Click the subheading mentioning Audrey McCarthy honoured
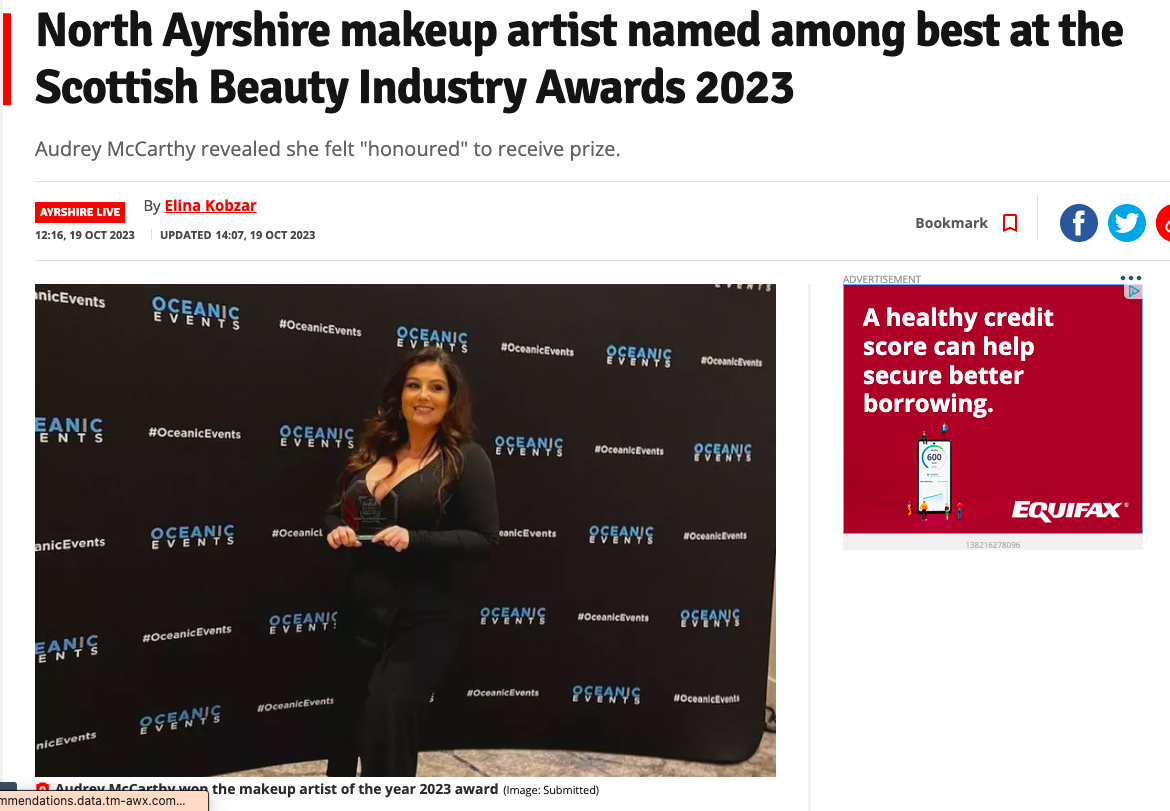Viewport: 1170px width, 811px height. coord(328,149)
